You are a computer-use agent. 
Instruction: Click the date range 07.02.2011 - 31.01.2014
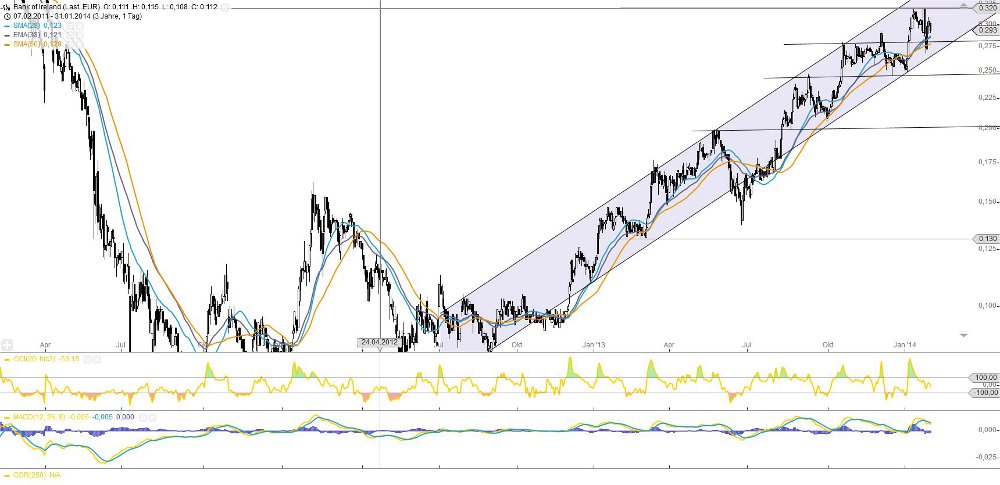point(52,16)
